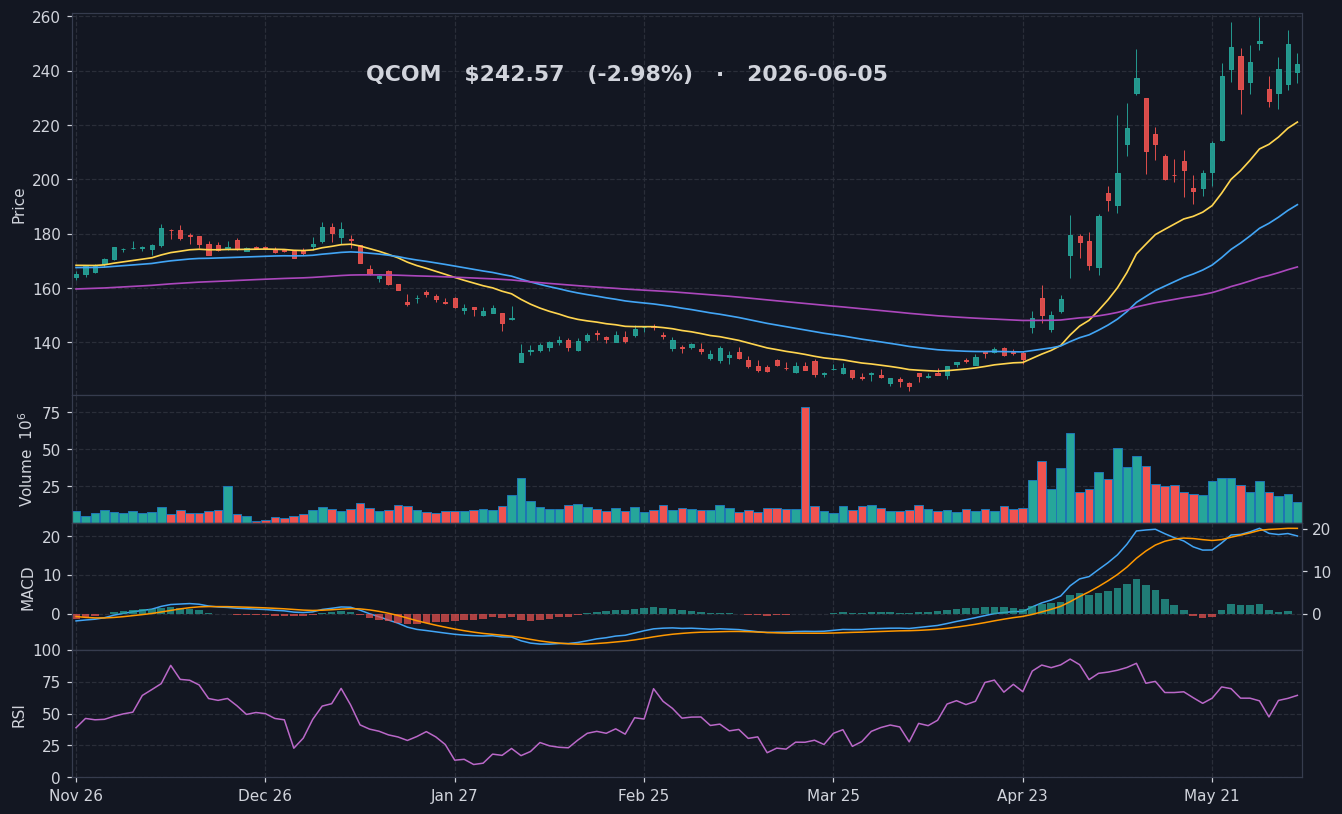Viewport: 1342px width, 814px height.
Task: Click the 'Volume 10⁶' axis label
Action: click(24, 459)
